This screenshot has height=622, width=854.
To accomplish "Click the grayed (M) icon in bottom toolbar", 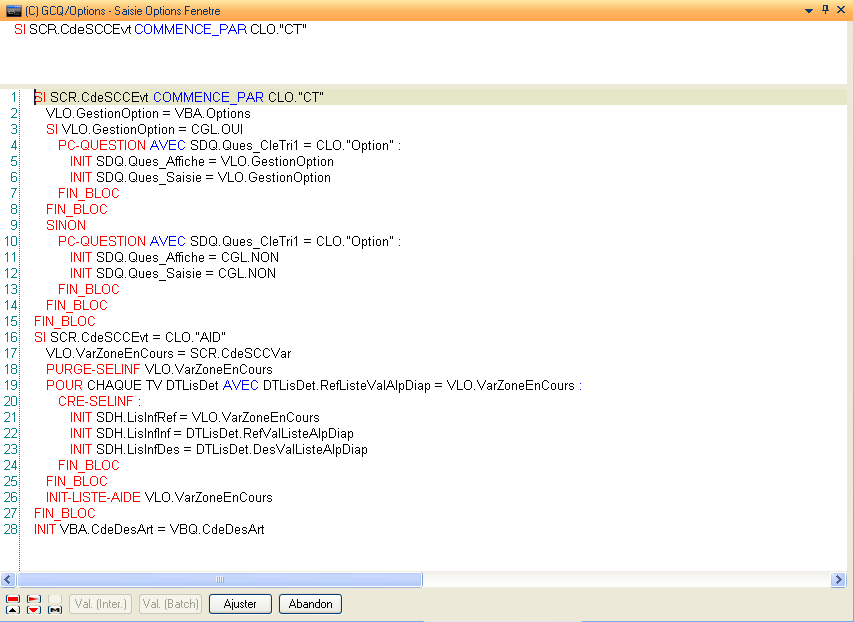I will point(54,609).
